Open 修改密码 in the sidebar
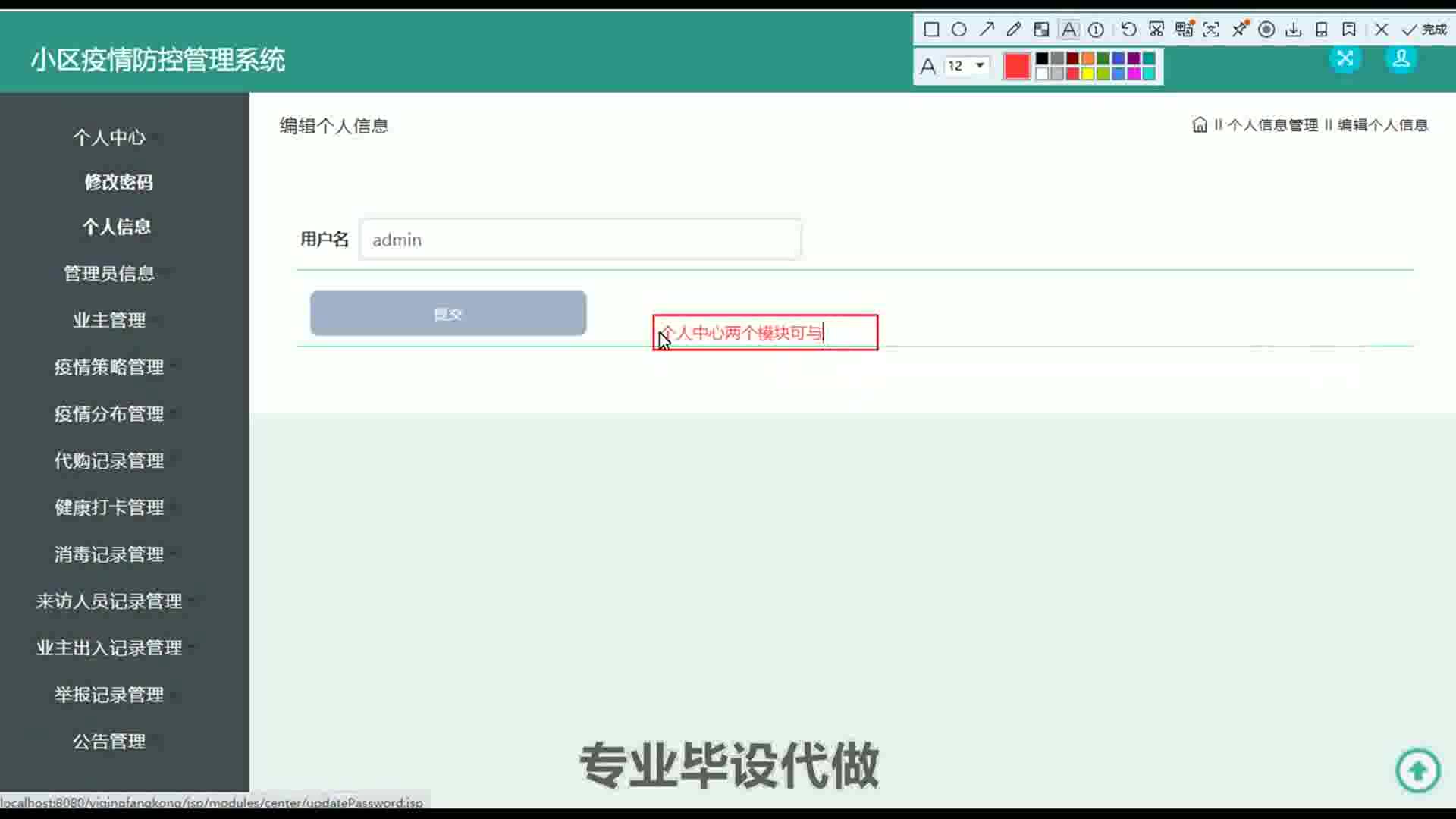The width and height of the screenshot is (1456, 819). (x=118, y=182)
